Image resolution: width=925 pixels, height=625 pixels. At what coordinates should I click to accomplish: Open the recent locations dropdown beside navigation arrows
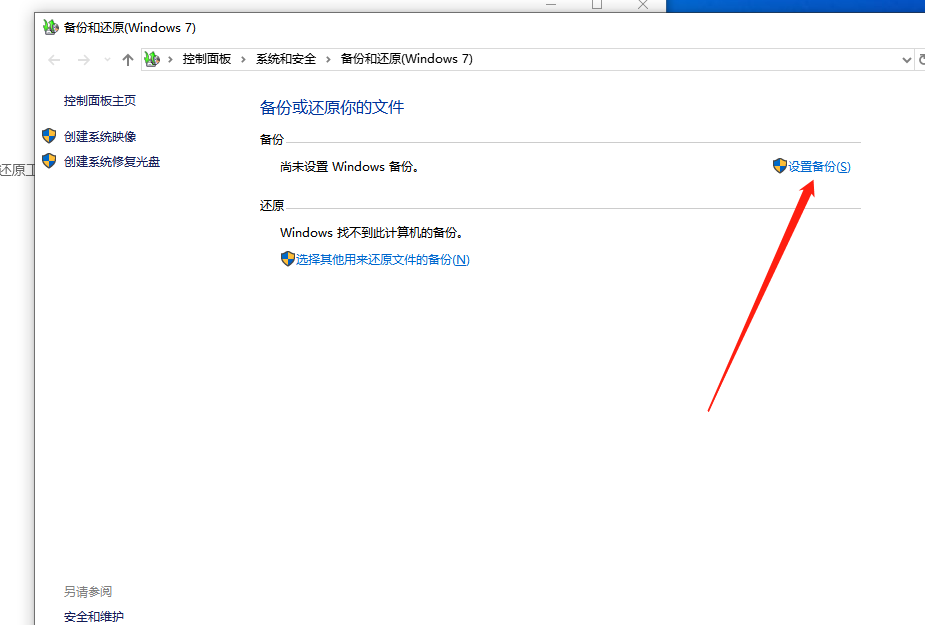point(107,59)
